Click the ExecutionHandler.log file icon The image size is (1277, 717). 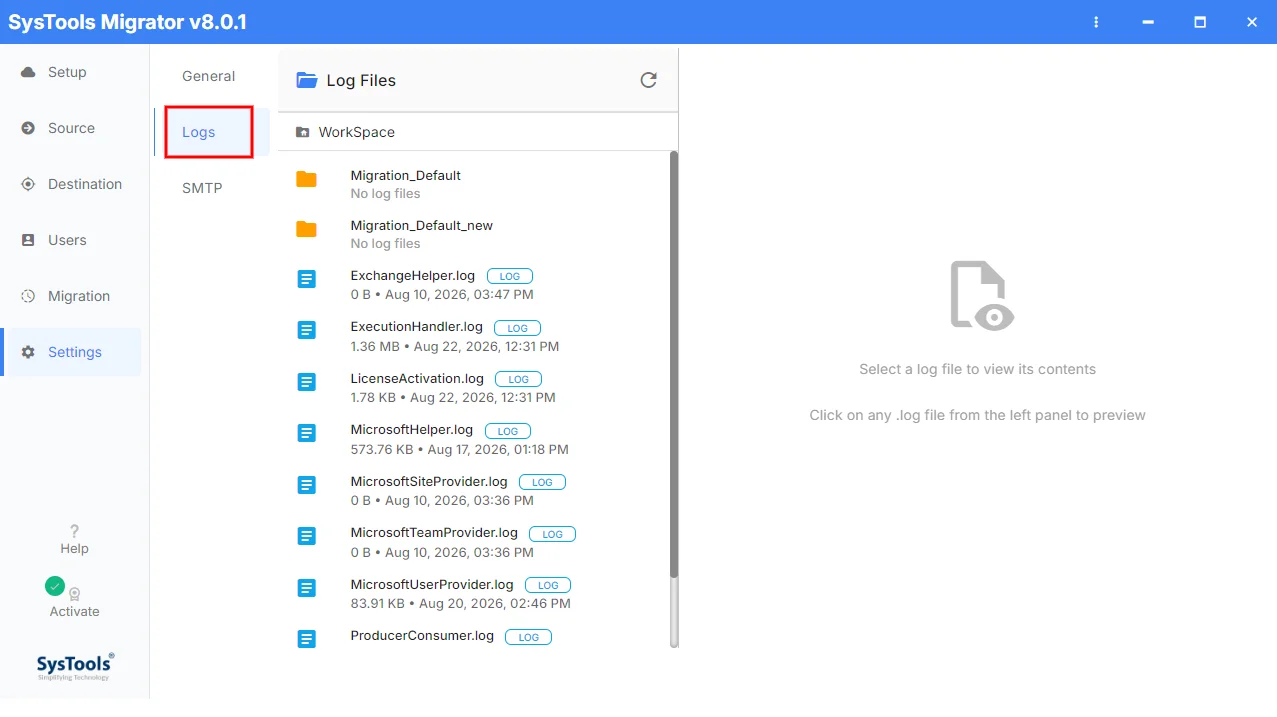pyautogui.click(x=307, y=330)
